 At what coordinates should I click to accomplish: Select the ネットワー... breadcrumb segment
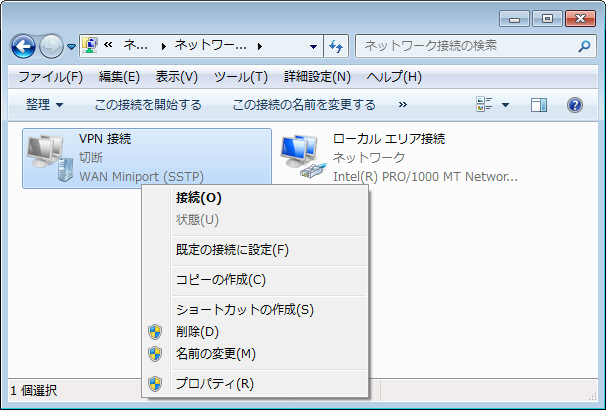pyautogui.click(x=210, y=46)
